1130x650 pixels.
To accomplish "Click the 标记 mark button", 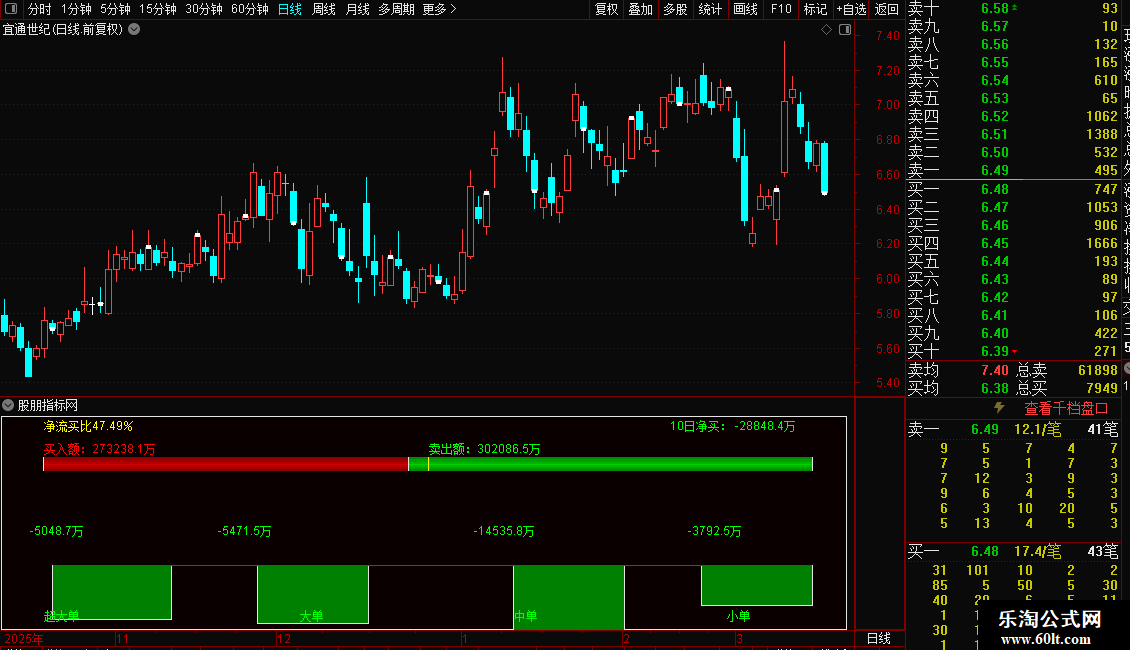I will [815, 9].
